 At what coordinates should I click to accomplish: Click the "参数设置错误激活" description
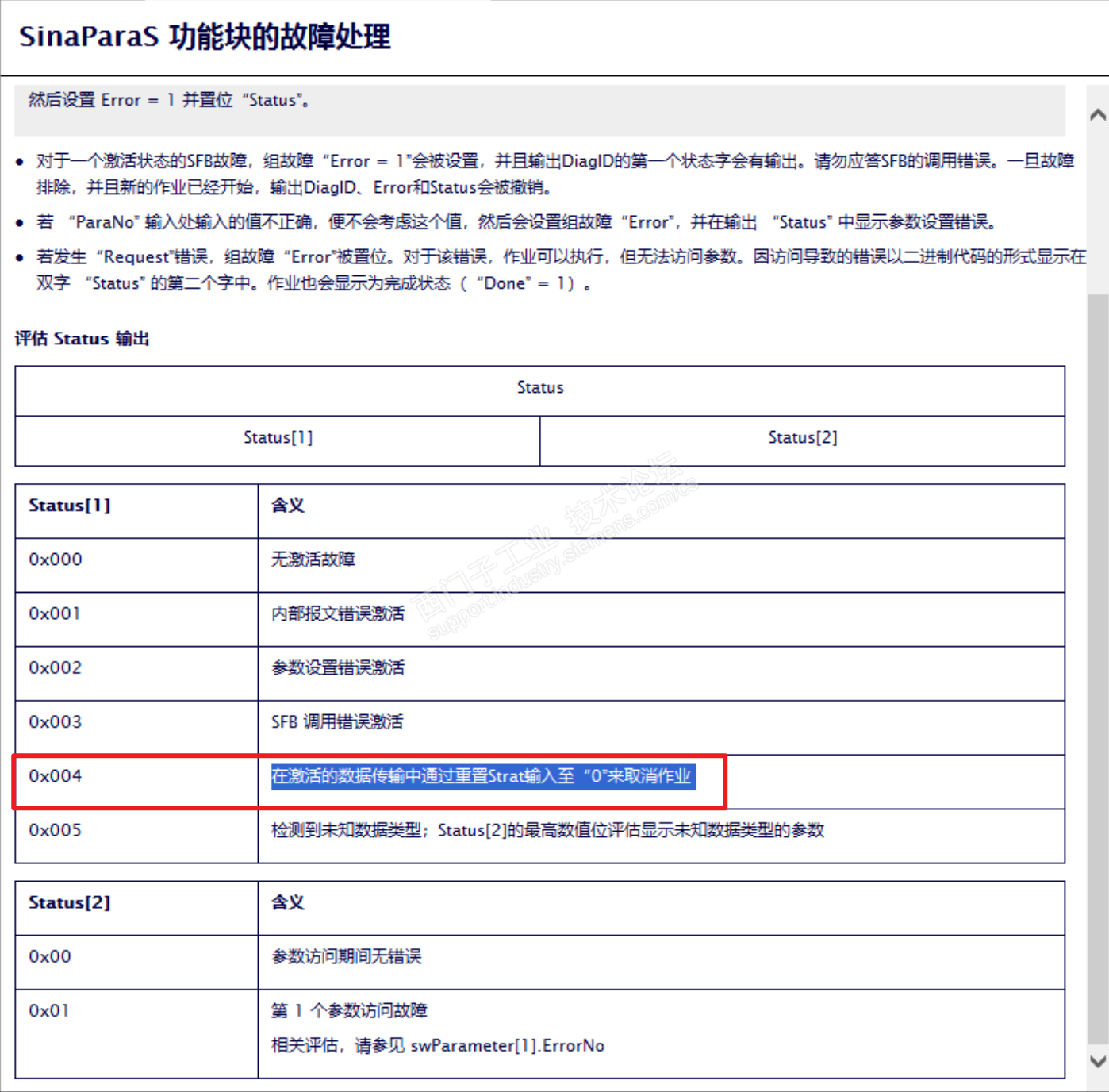338,668
